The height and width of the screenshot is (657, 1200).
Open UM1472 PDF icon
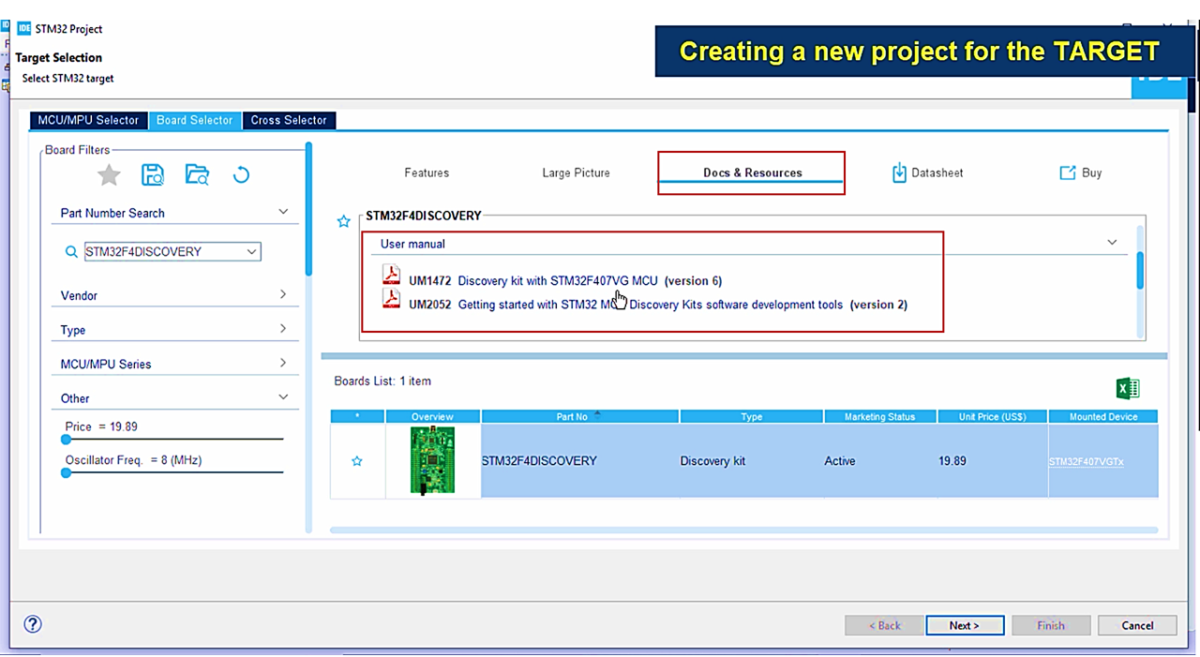[391, 275]
